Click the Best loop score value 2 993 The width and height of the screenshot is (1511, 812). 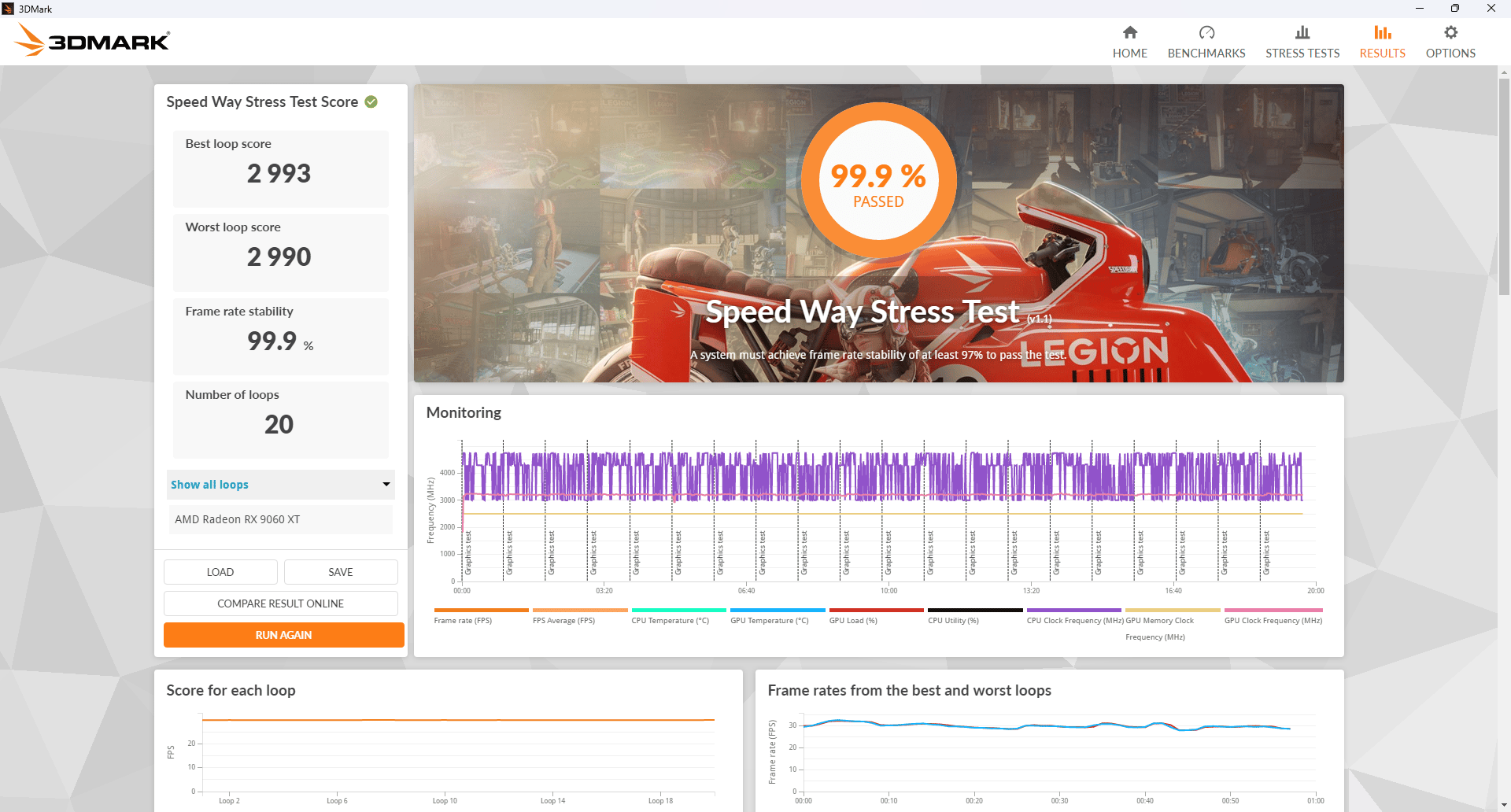(279, 174)
